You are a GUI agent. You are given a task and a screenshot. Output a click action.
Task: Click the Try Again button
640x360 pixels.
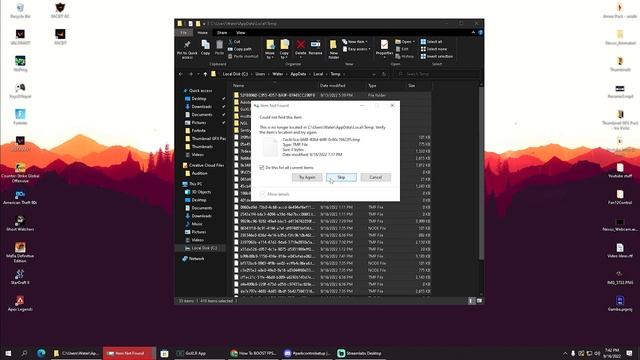coord(307,177)
